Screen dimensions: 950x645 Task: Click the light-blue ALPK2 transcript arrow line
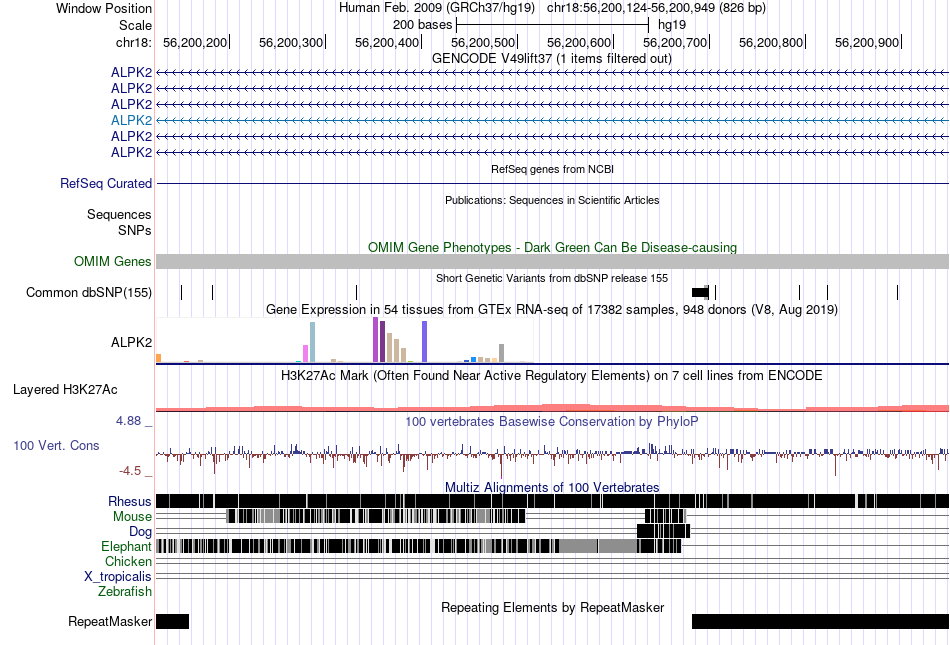(552, 121)
